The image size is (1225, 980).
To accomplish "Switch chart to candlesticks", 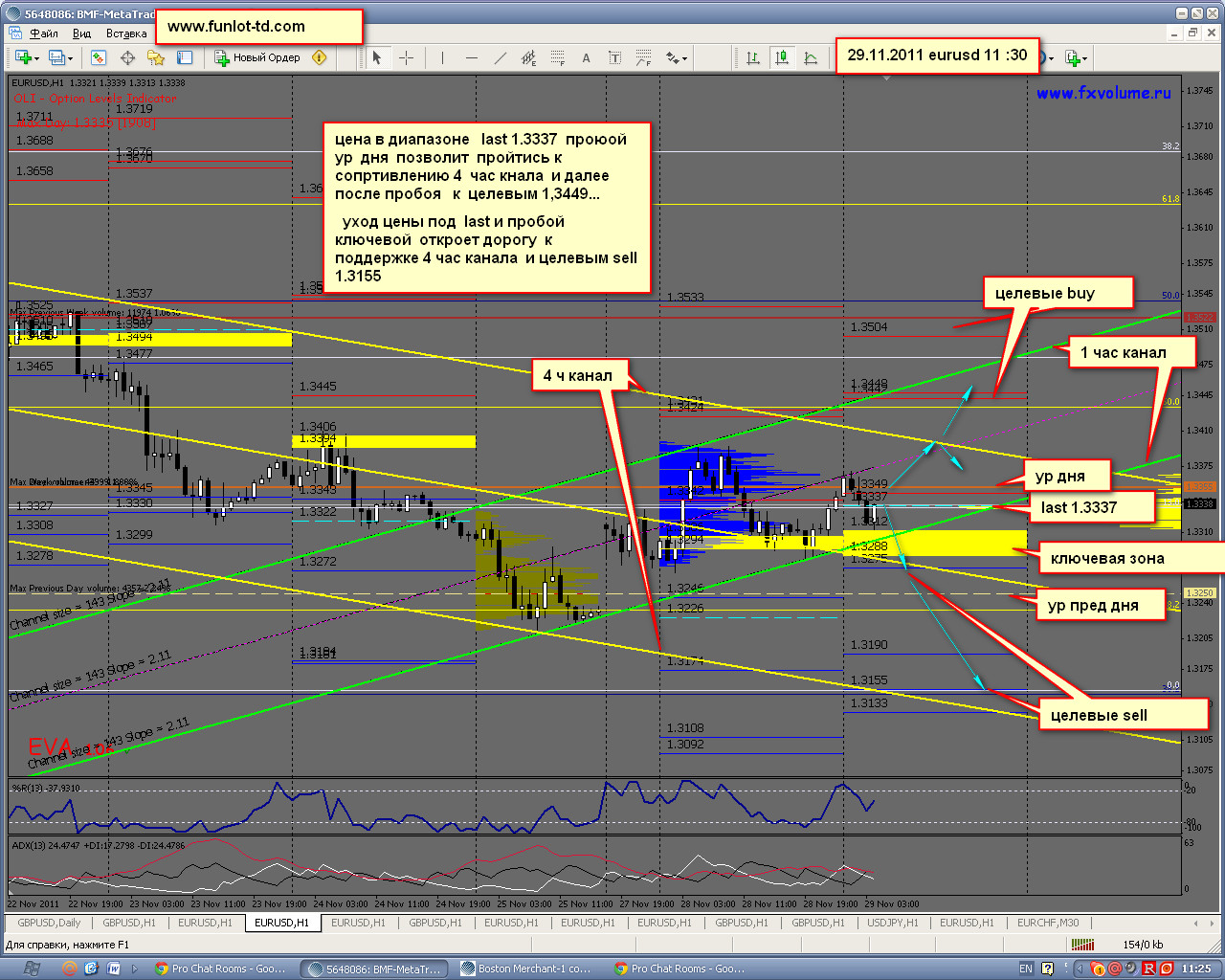I will pos(782,57).
